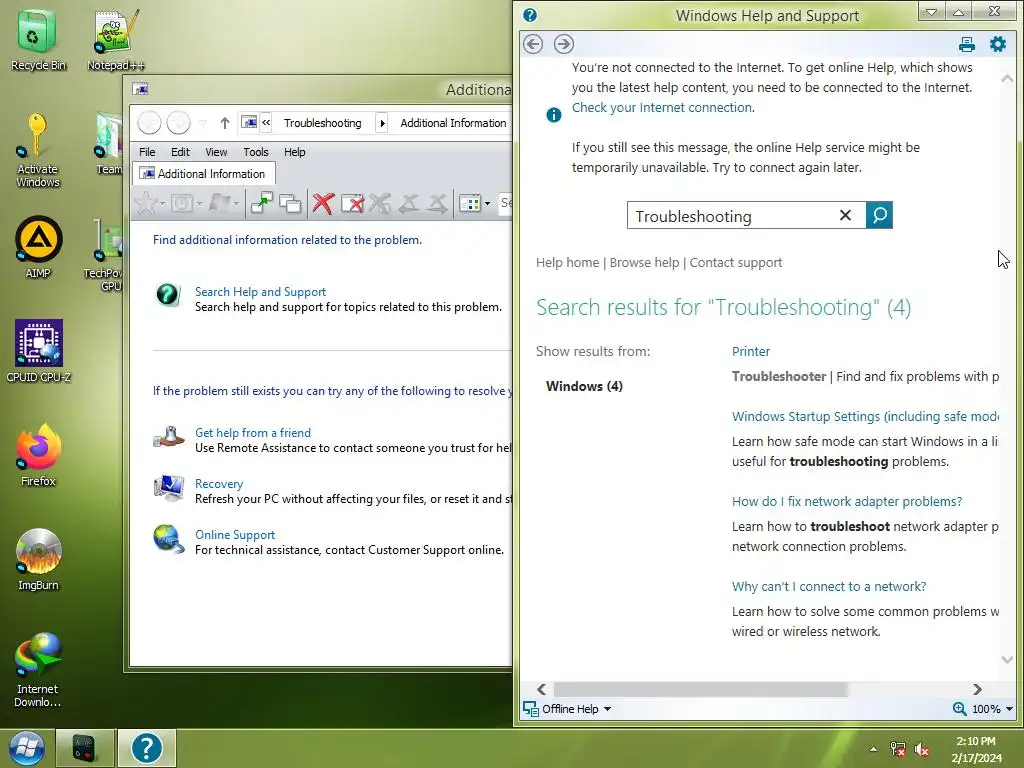Open 'Why can't I connect to a network?'
1024x768 pixels.
[829, 586]
